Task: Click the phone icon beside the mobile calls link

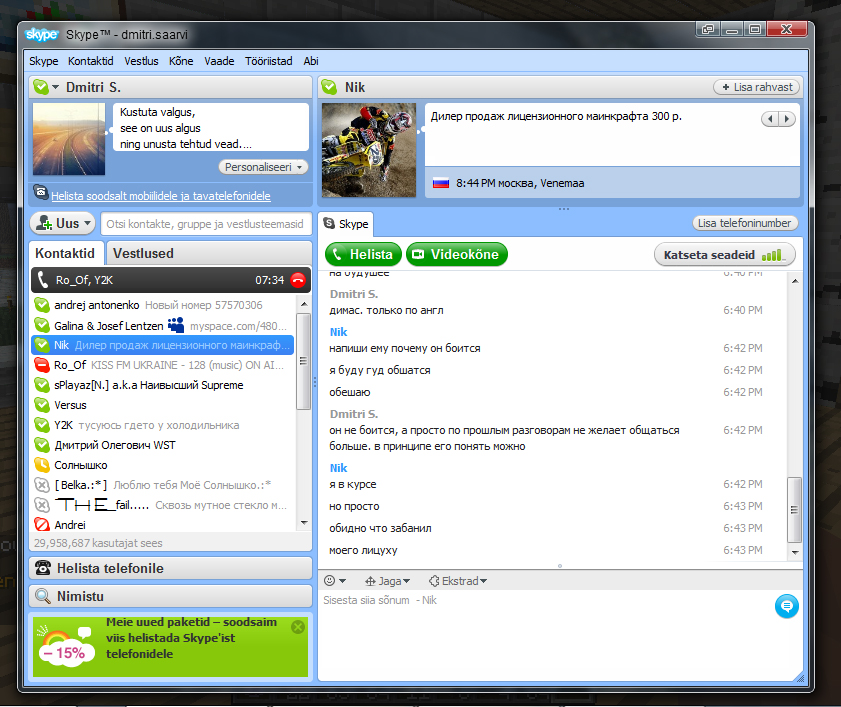Action: pyautogui.click(x=41, y=192)
